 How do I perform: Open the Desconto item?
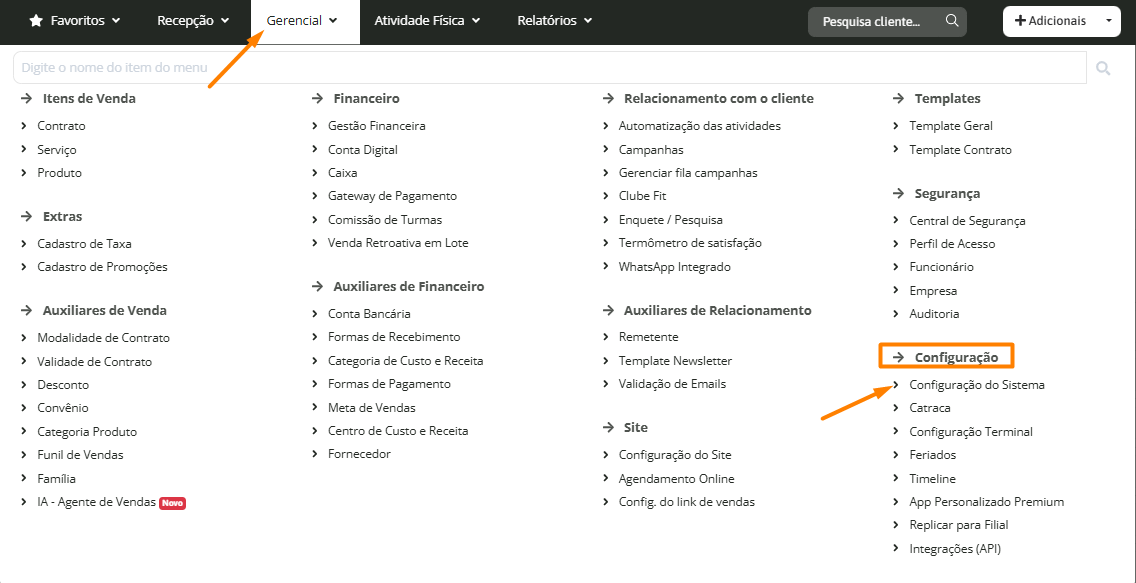pos(63,385)
